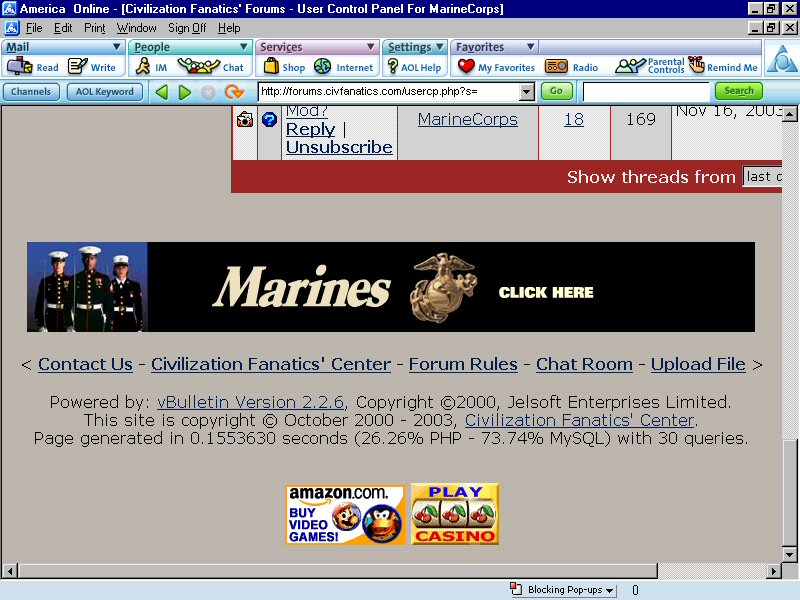Viewport: 800px width, 600px height.
Task: Click the search text field
Action: point(646,92)
